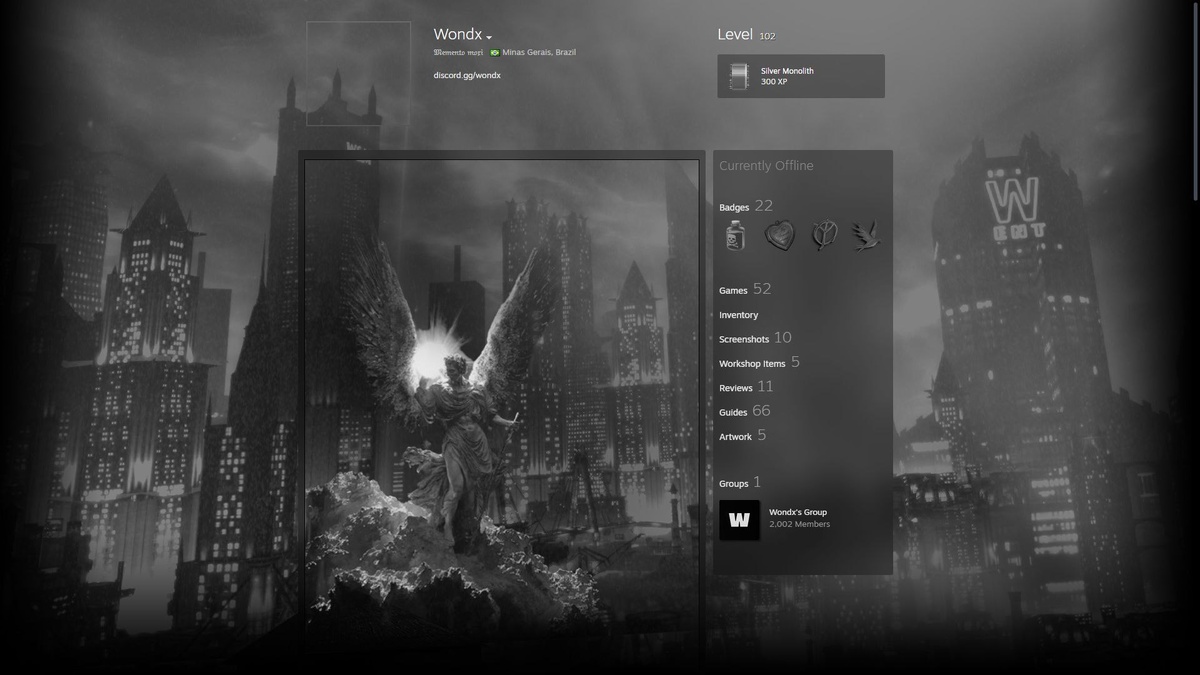The height and width of the screenshot is (675, 1200).
Task: Click the Level 102 badge
Action: click(746, 35)
